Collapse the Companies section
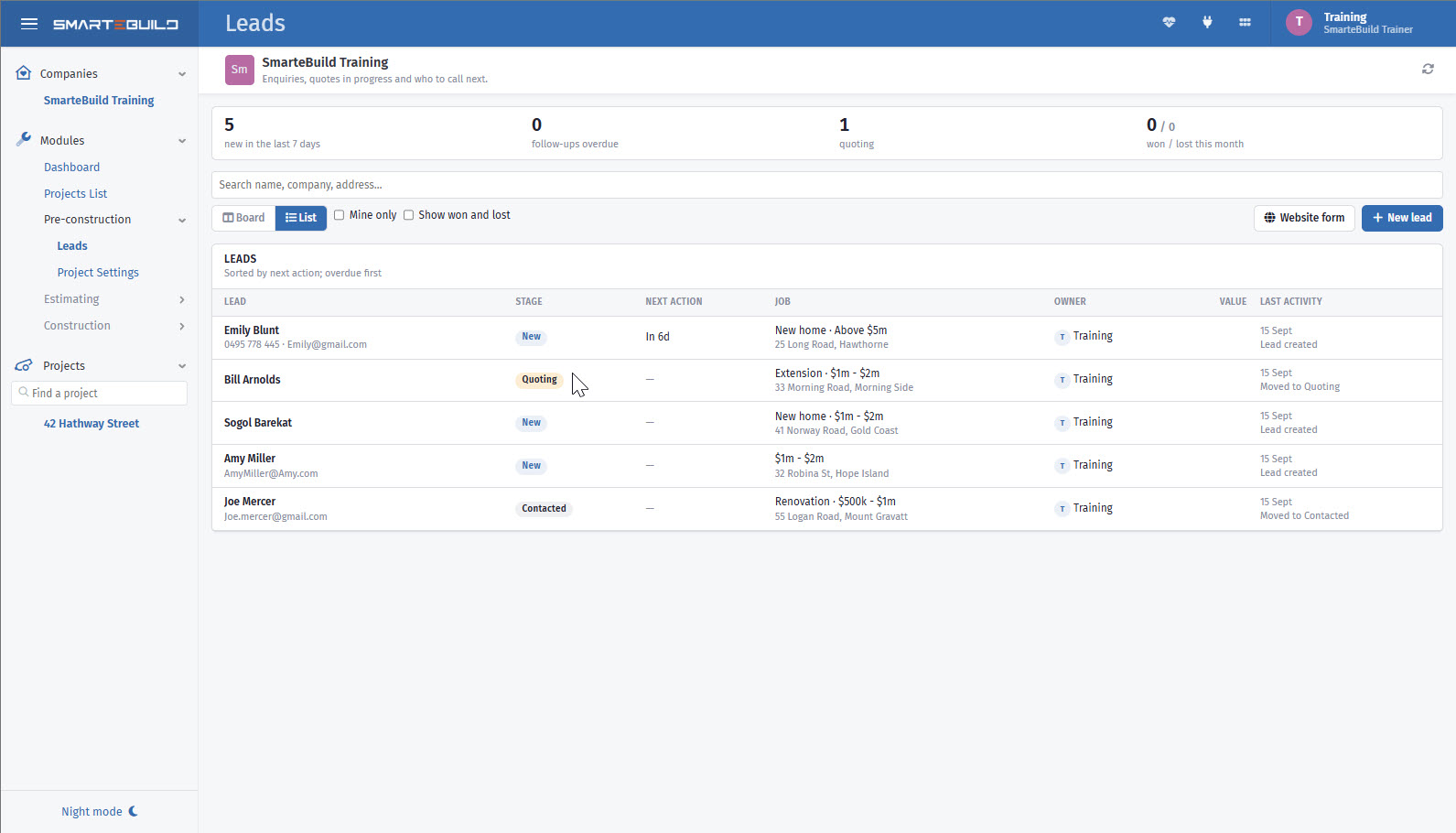Image resolution: width=1456 pixels, height=833 pixels. (x=182, y=74)
